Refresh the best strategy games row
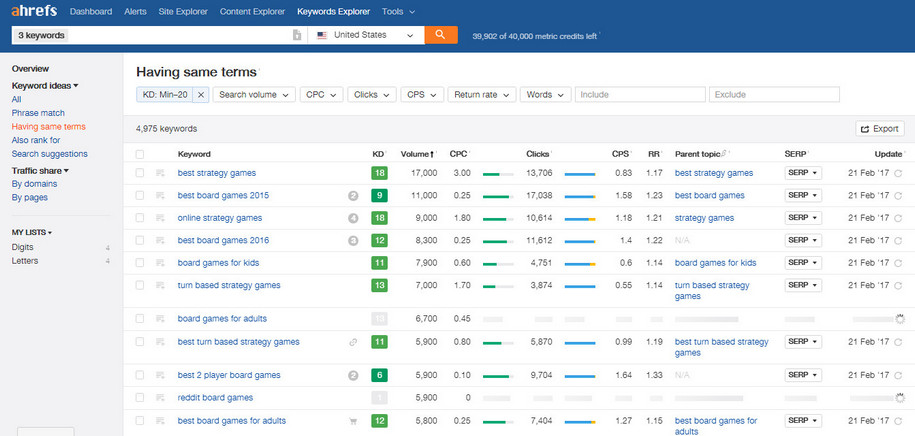Image resolution: width=915 pixels, height=436 pixels. click(x=898, y=173)
